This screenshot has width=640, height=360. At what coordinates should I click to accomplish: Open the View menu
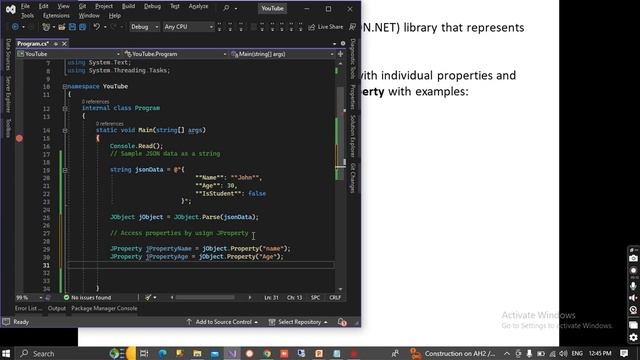(63, 6)
